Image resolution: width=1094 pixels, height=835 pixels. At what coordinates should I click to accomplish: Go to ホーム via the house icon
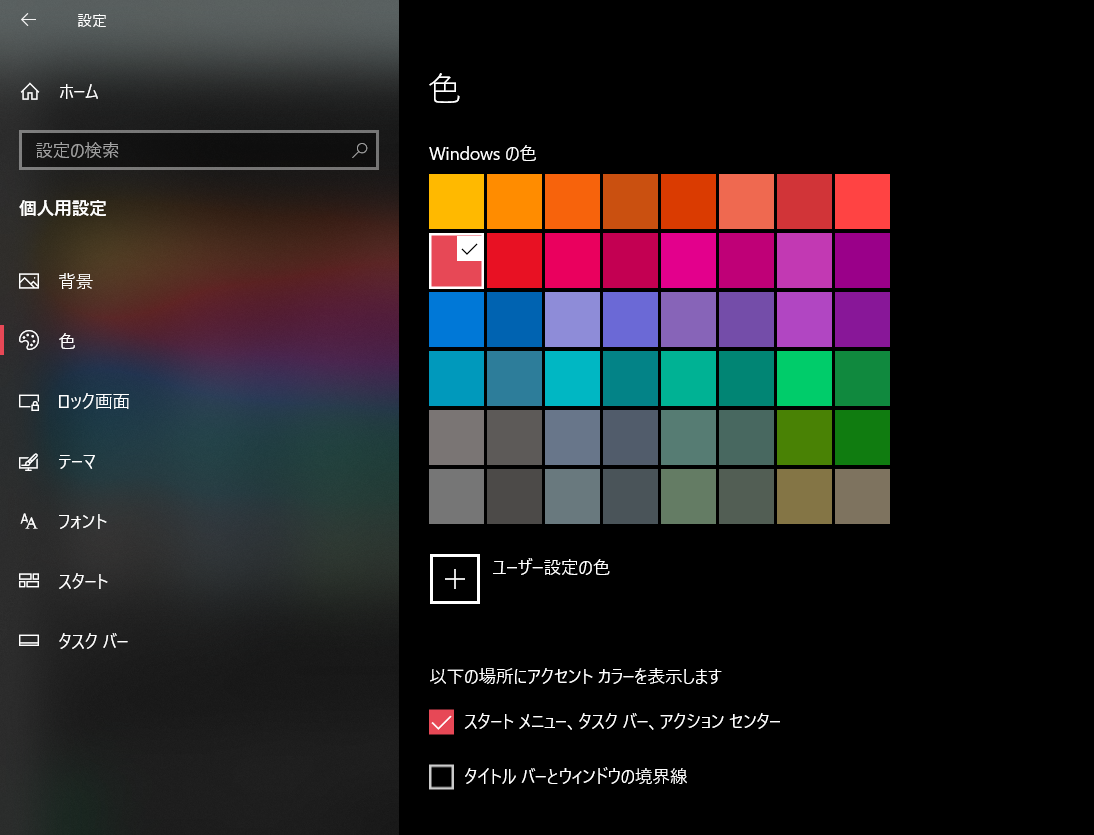[x=29, y=91]
